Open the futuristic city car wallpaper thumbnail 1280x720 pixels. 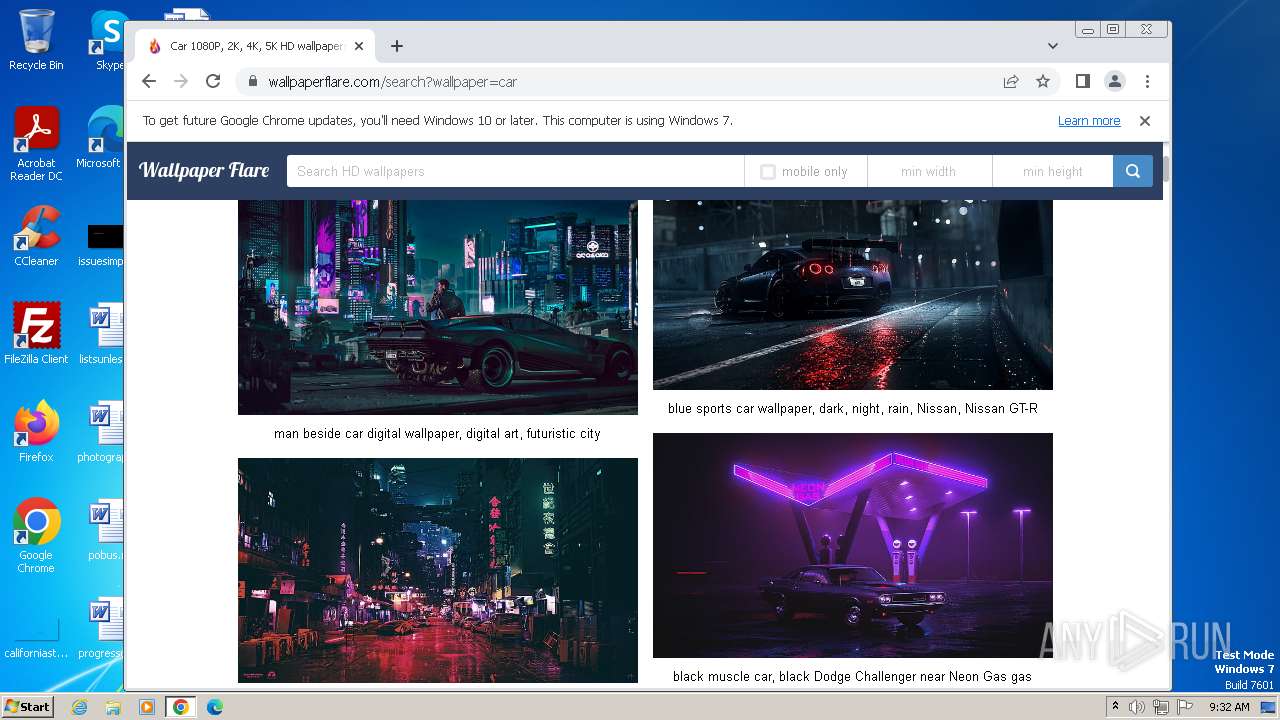pyautogui.click(x=438, y=307)
